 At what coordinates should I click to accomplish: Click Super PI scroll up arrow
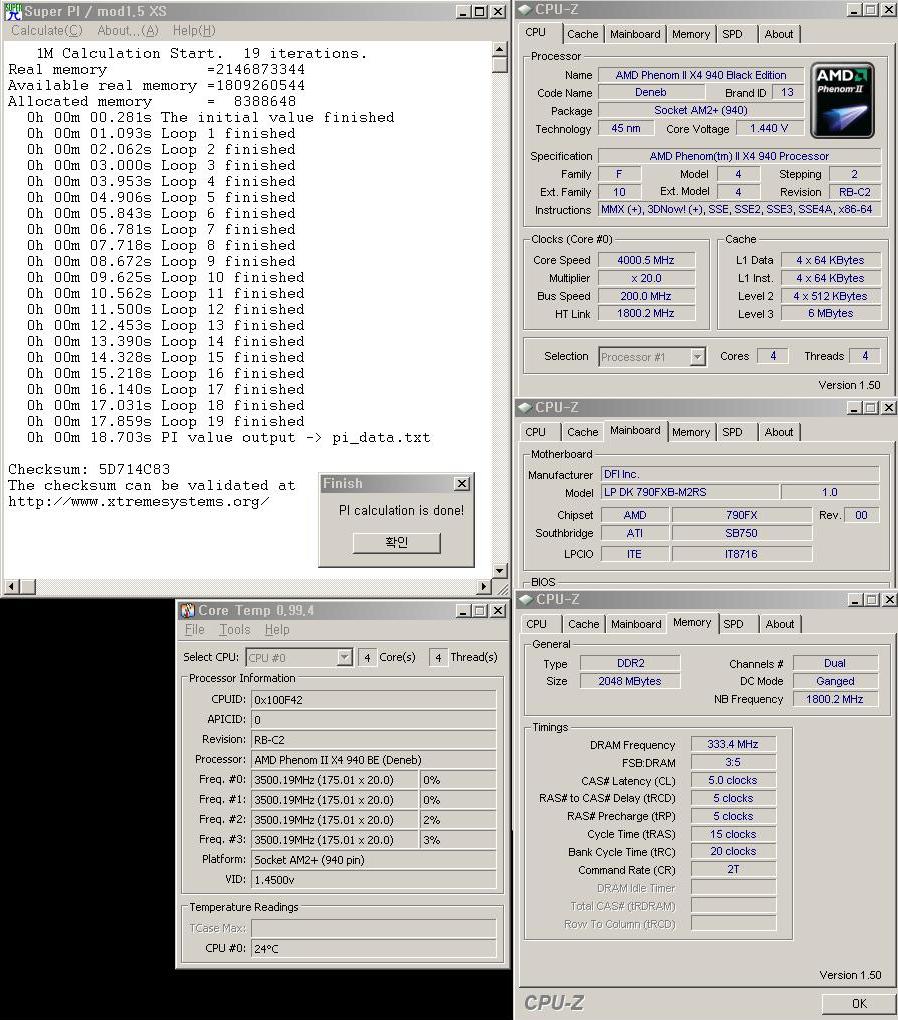coord(500,49)
